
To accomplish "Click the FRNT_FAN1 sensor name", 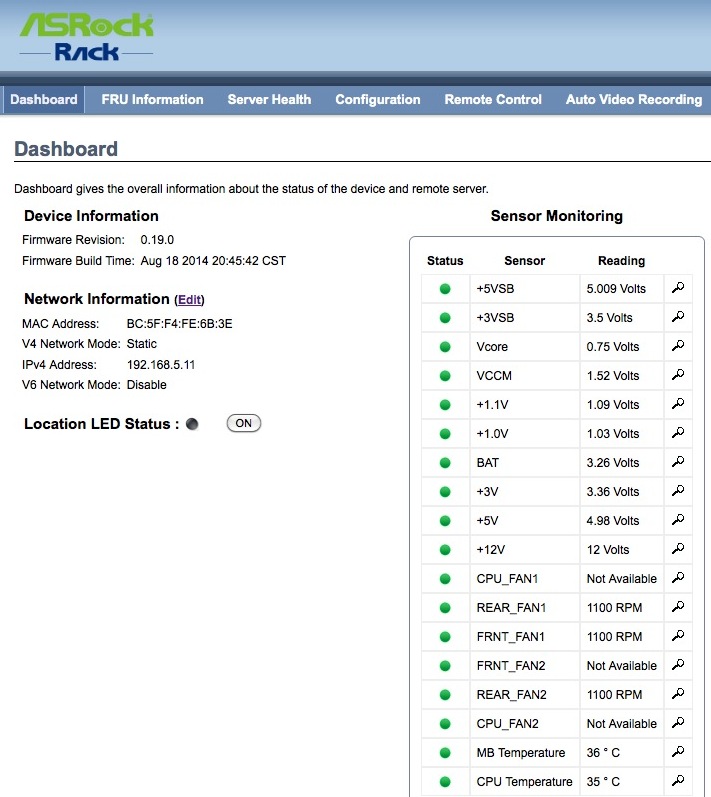I will pos(511,637).
